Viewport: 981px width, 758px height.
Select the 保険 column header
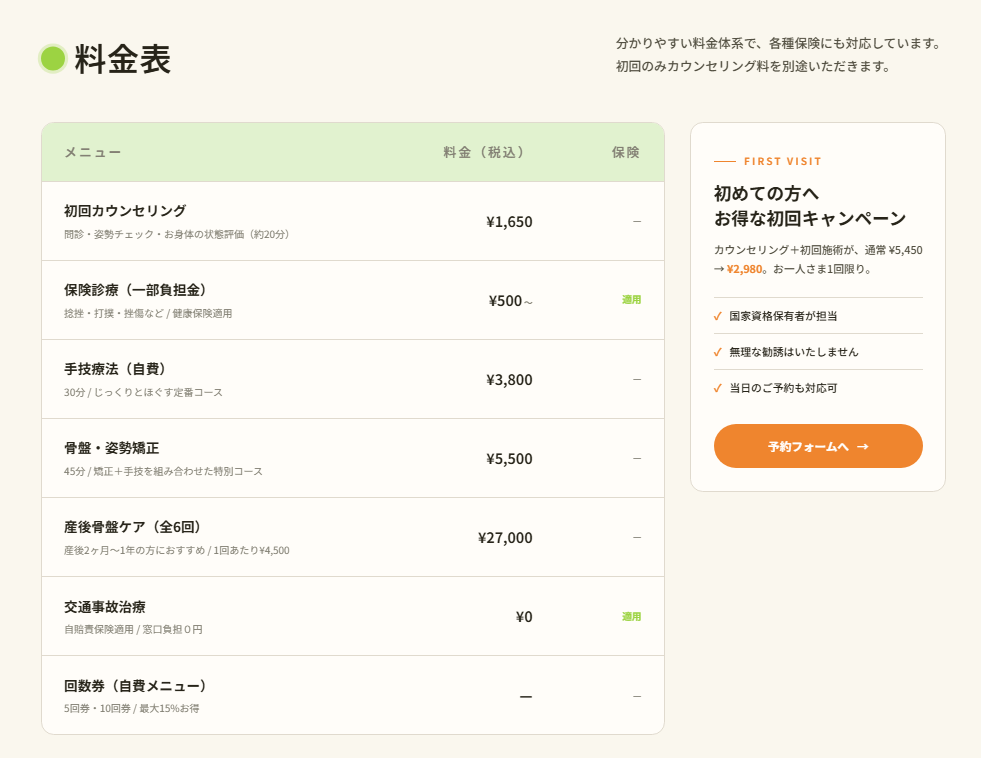tap(626, 152)
